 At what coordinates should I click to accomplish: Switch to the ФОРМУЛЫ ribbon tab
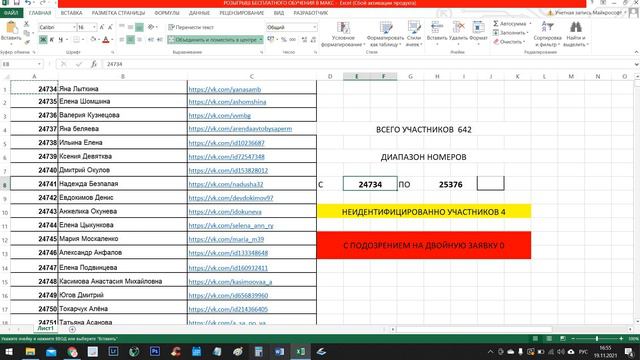click(x=167, y=13)
